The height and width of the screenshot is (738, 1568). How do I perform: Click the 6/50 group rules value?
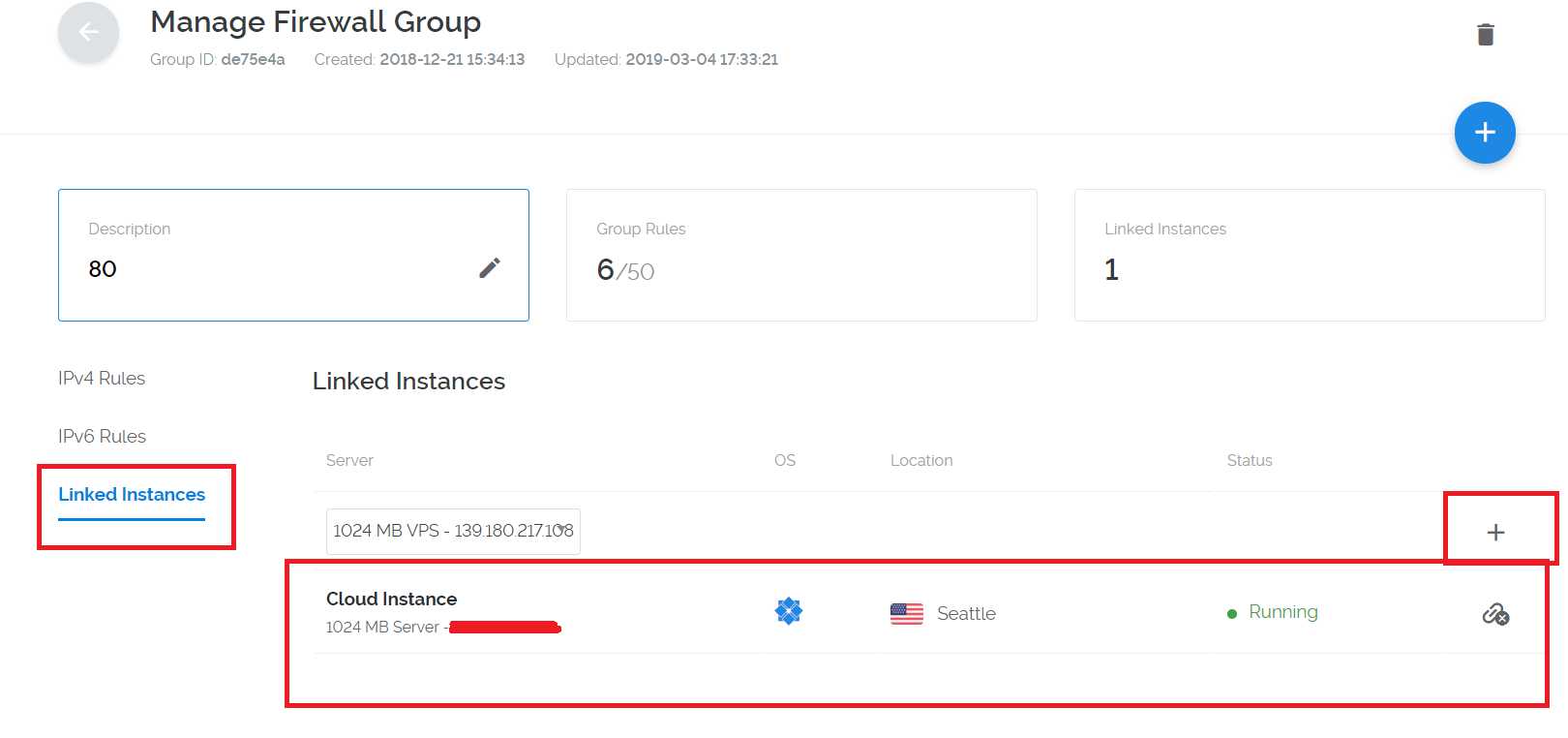(625, 269)
